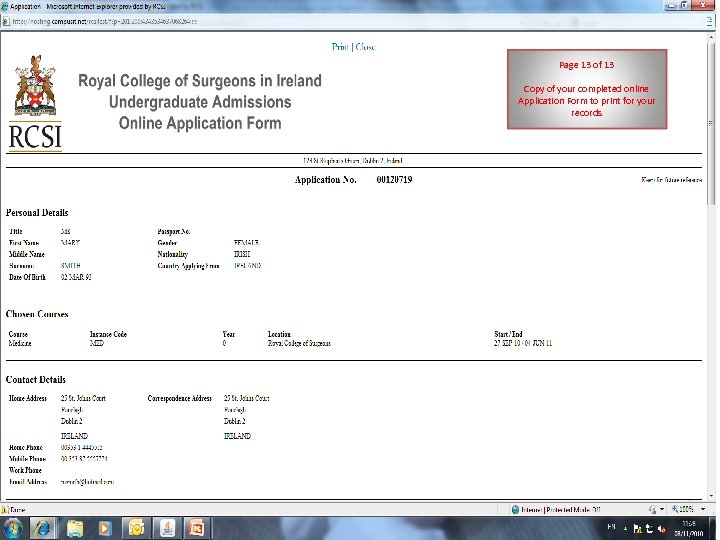Click the Keep for future reference note

[x=672, y=180]
